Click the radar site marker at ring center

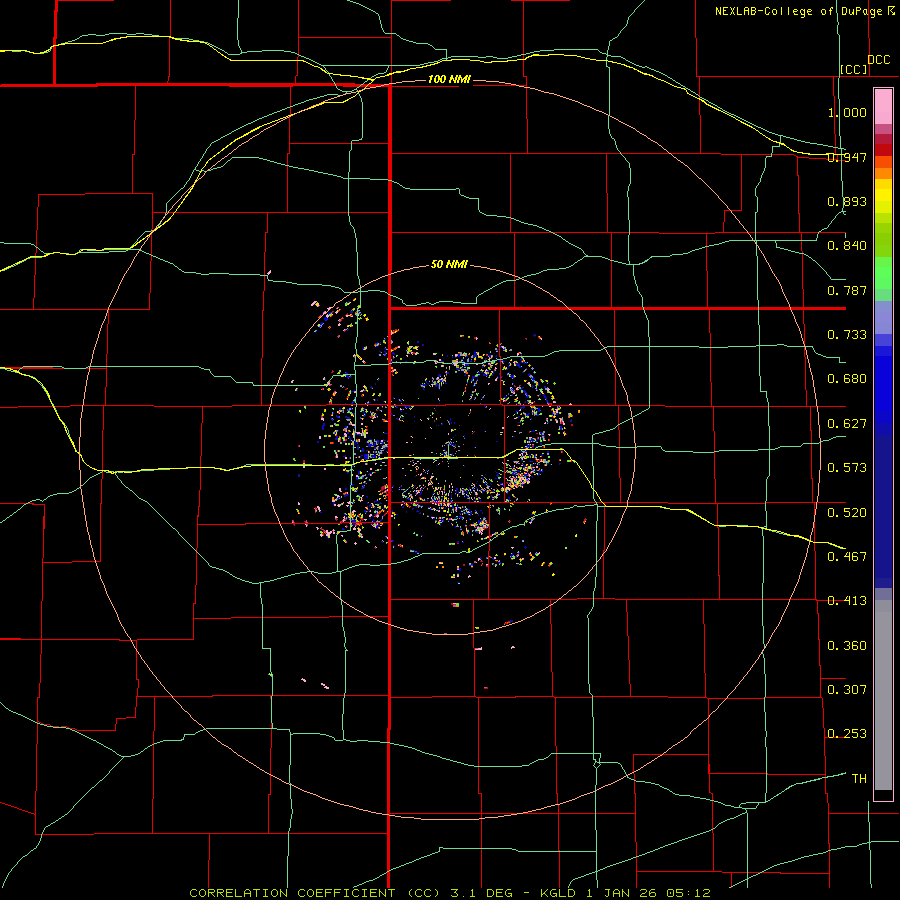pyautogui.click(x=448, y=451)
